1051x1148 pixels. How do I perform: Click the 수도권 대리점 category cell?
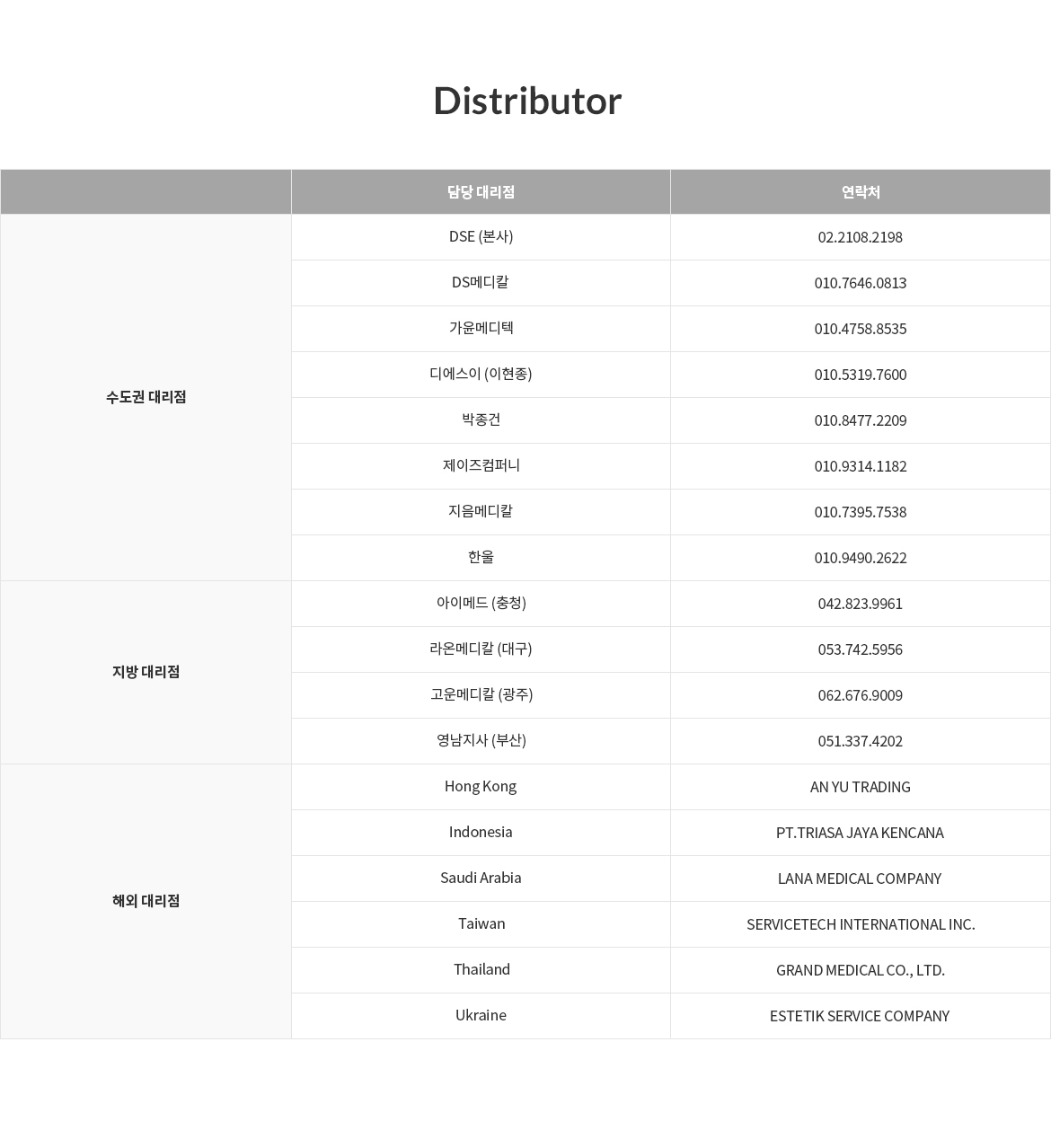[146, 397]
